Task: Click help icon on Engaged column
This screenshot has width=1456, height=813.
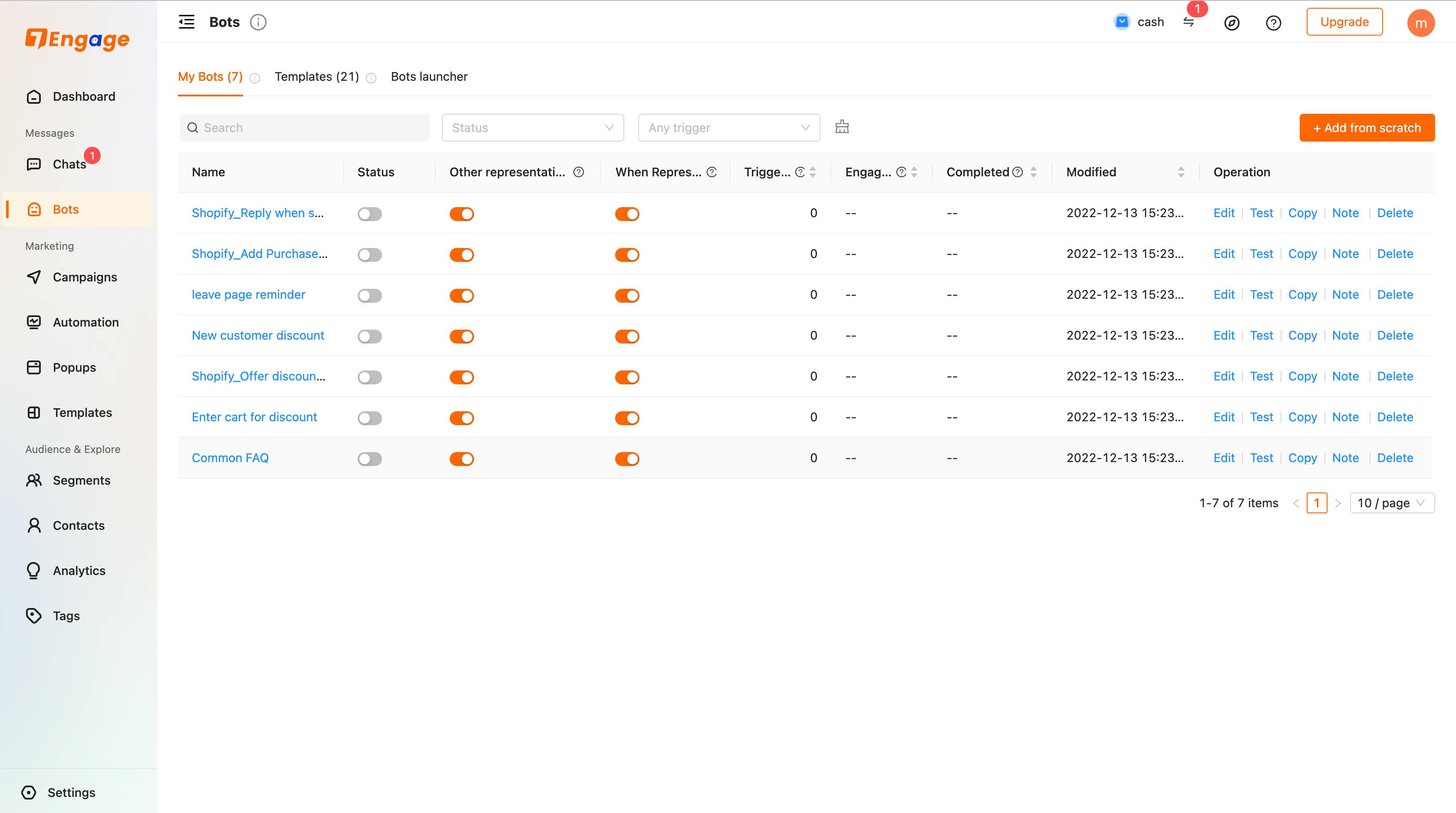Action: coord(902,172)
